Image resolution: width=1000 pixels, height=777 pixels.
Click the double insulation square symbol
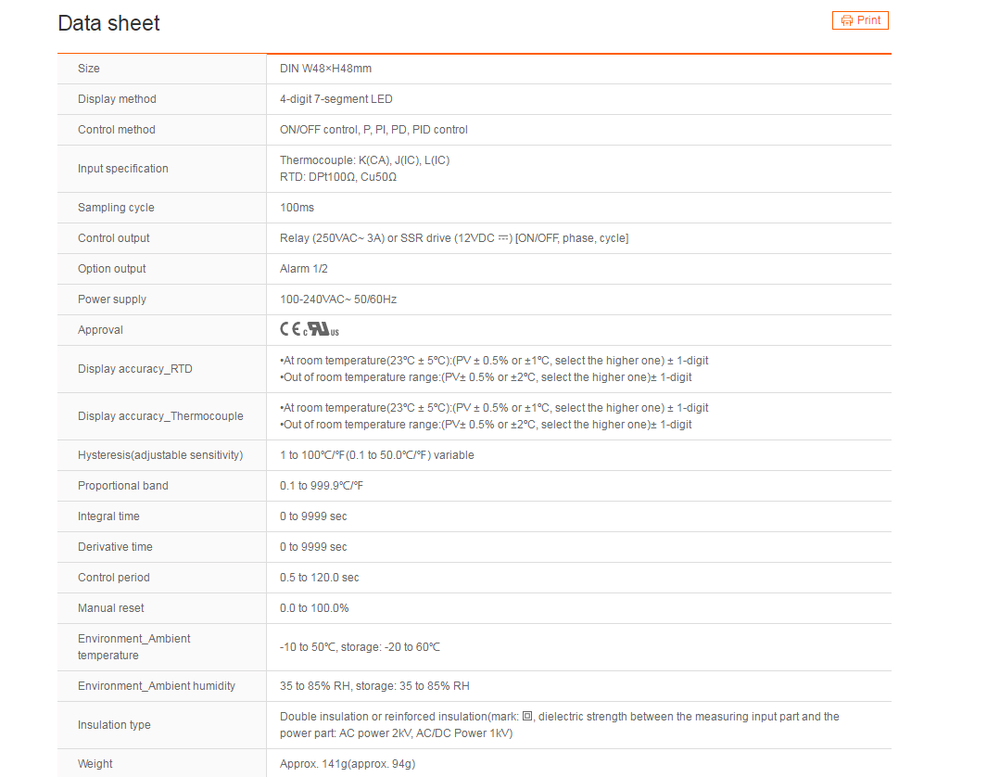pos(528,717)
